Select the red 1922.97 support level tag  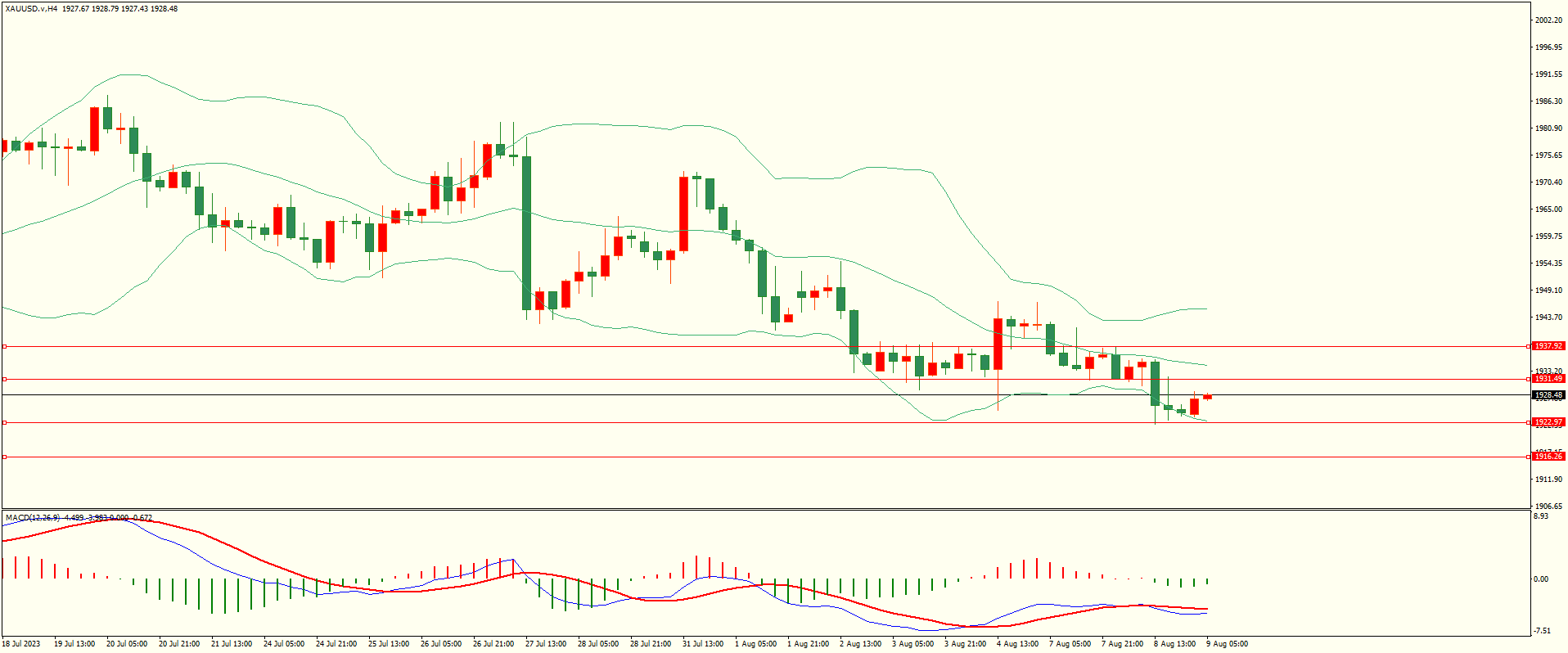click(x=1548, y=423)
